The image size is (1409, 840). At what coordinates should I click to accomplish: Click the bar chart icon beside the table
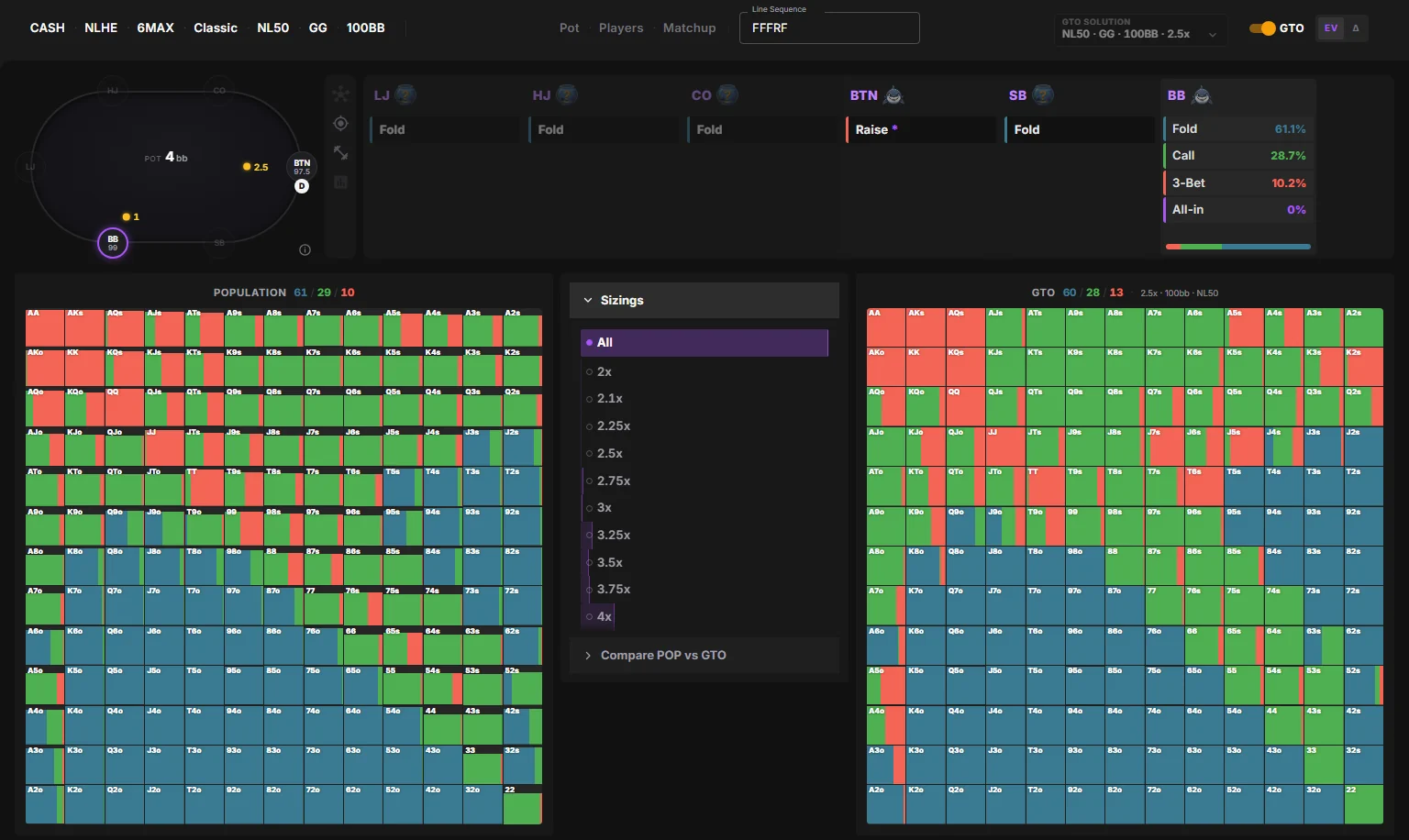tap(340, 182)
